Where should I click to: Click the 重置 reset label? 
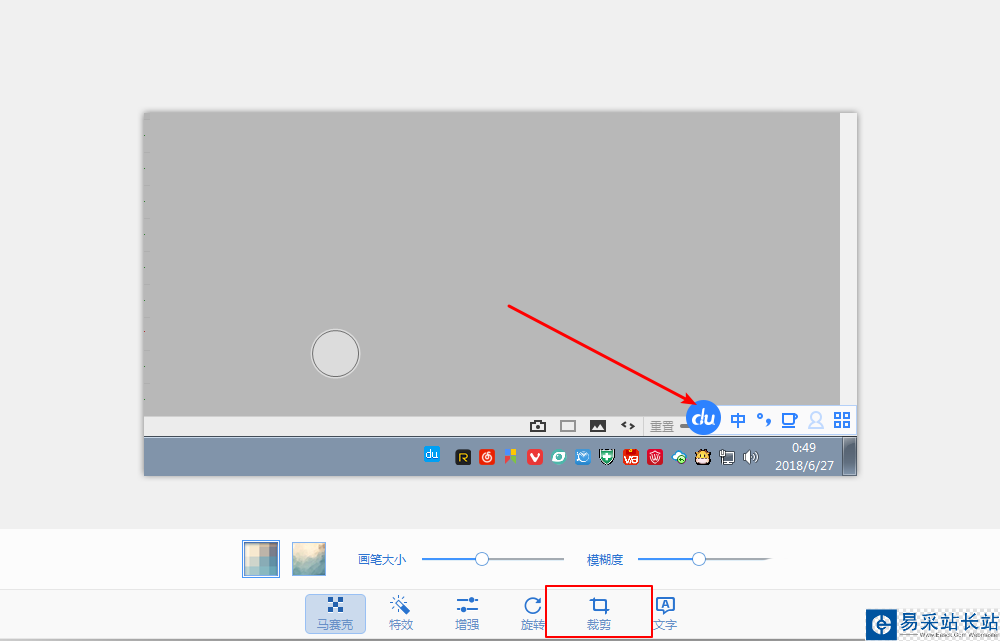pyautogui.click(x=662, y=427)
